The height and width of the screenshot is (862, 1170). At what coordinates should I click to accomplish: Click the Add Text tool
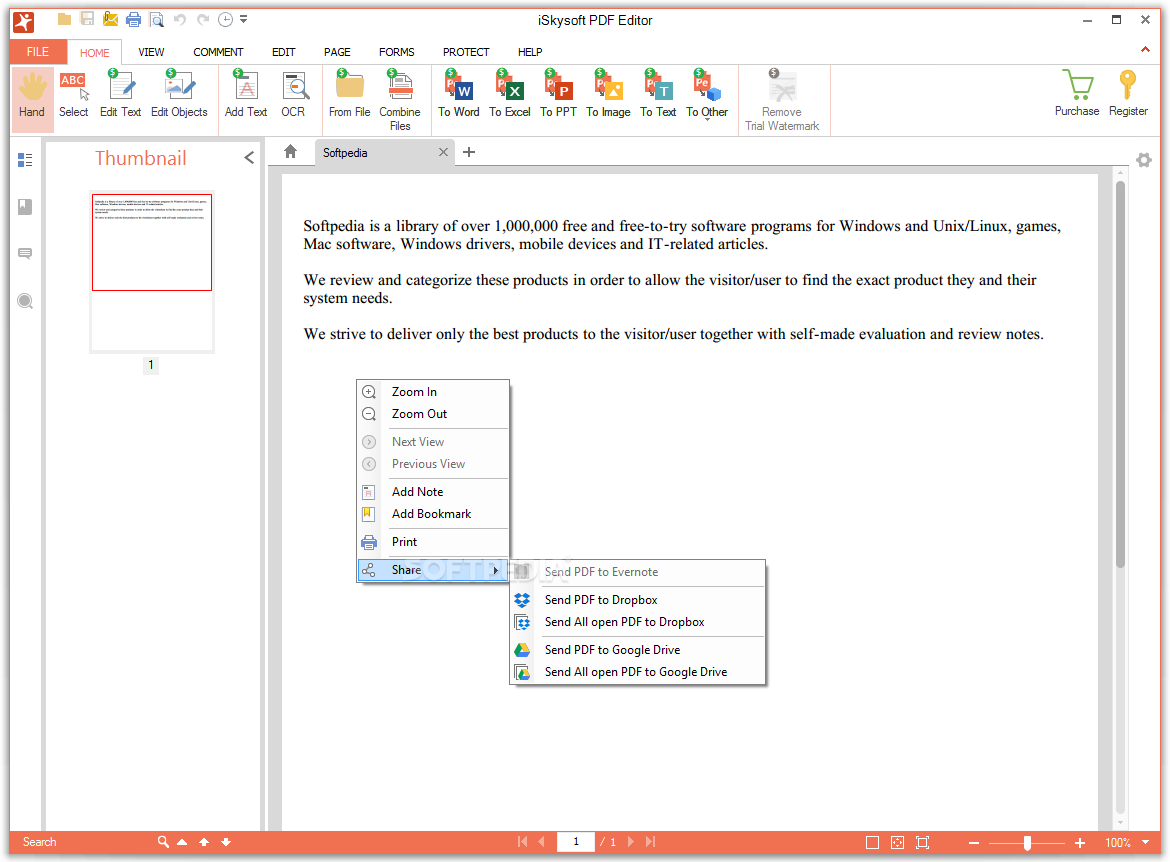(246, 95)
